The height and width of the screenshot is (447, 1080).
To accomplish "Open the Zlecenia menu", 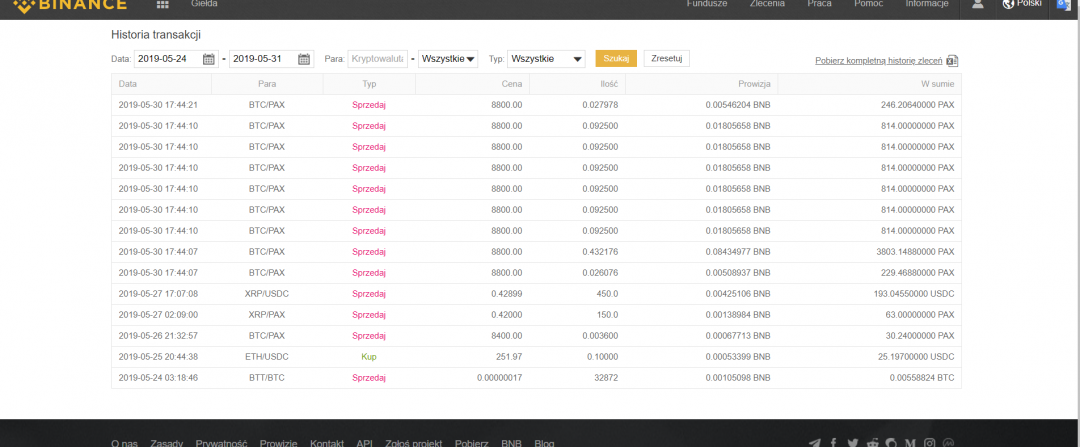I will click(x=767, y=5).
